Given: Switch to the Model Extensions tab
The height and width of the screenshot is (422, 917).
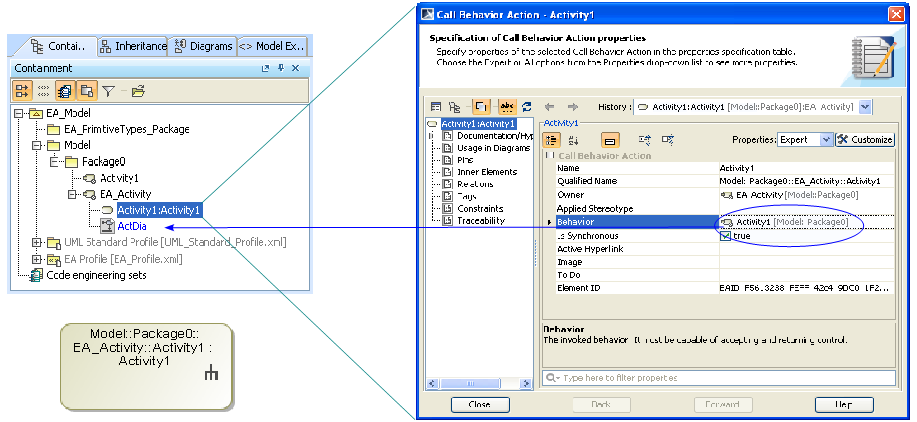Looking at the screenshot, I should 272,46.
